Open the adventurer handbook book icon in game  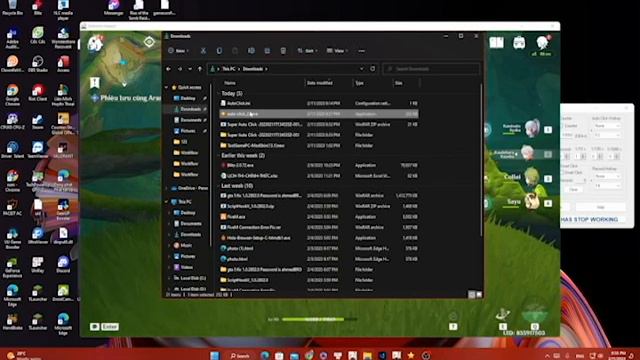pyautogui.click(x=496, y=42)
